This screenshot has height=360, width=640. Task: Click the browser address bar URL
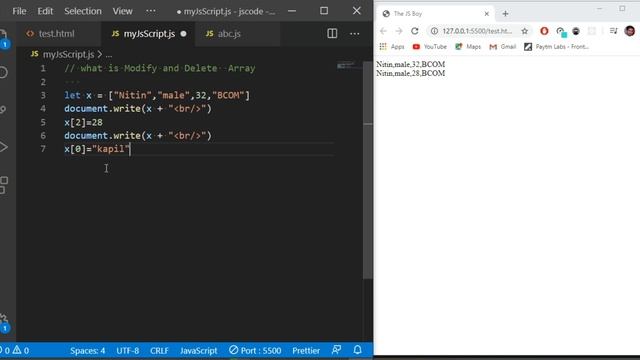point(477,31)
